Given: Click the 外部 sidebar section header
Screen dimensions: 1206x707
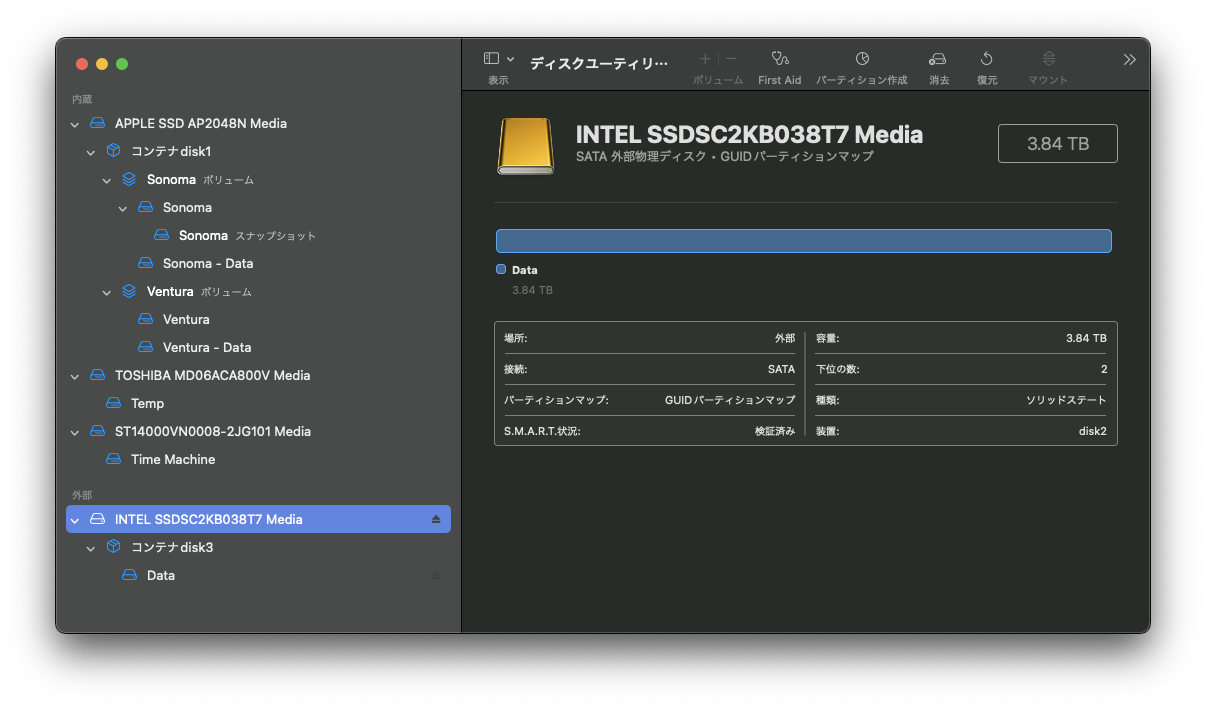Looking at the screenshot, I should (x=81, y=495).
